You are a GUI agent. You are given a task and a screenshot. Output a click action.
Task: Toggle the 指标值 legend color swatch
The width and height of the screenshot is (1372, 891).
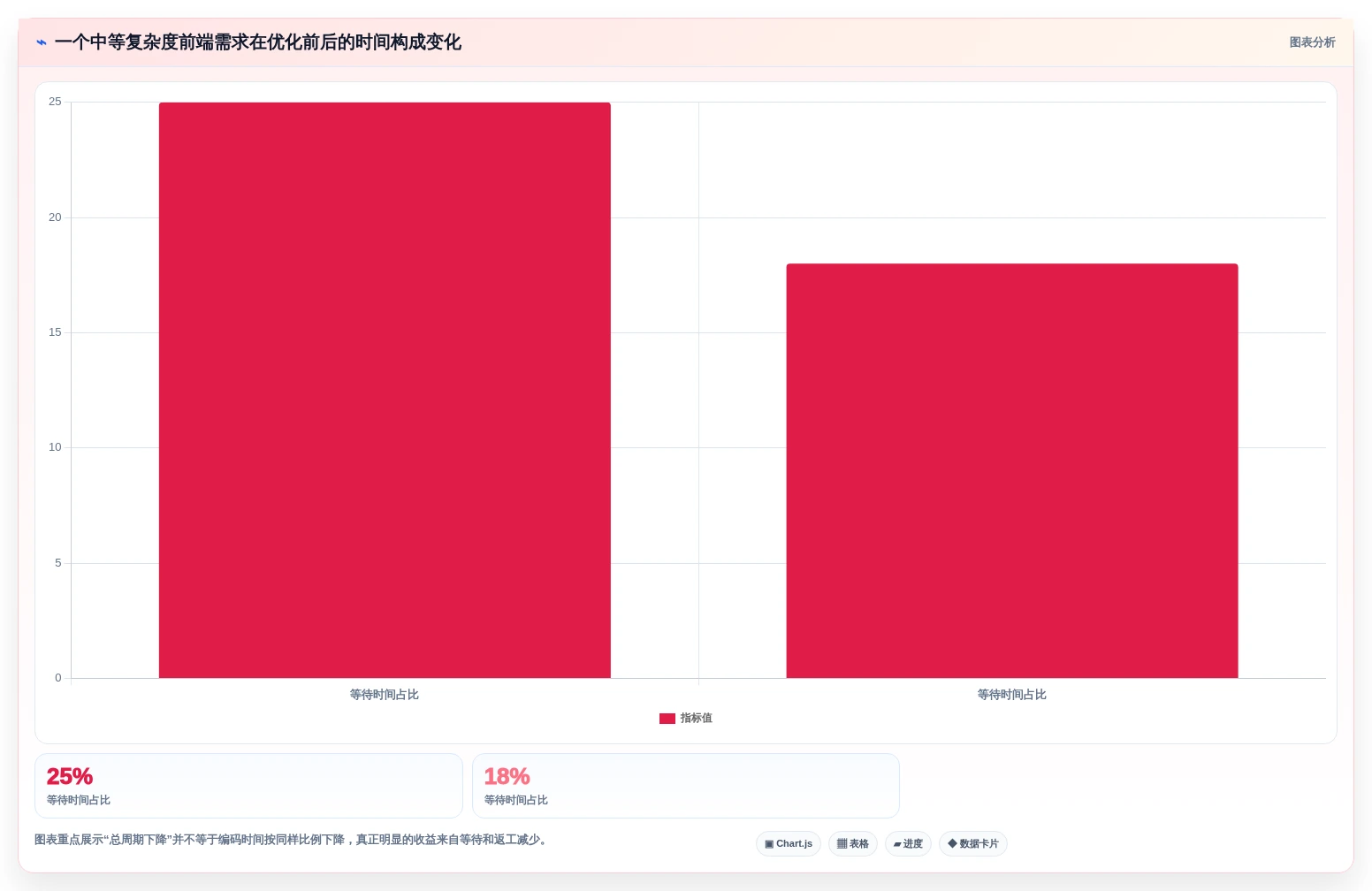point(667,719)
